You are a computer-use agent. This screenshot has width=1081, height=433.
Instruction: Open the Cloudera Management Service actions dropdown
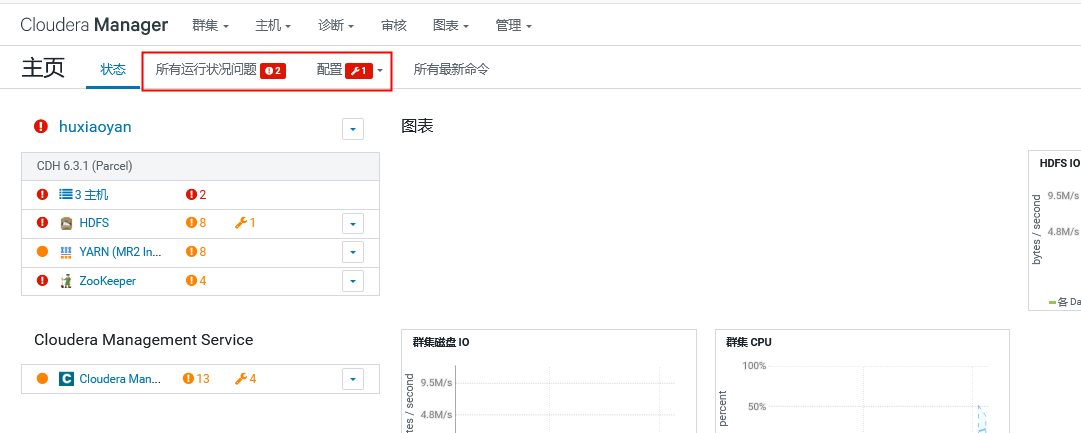tap(353, 379)
